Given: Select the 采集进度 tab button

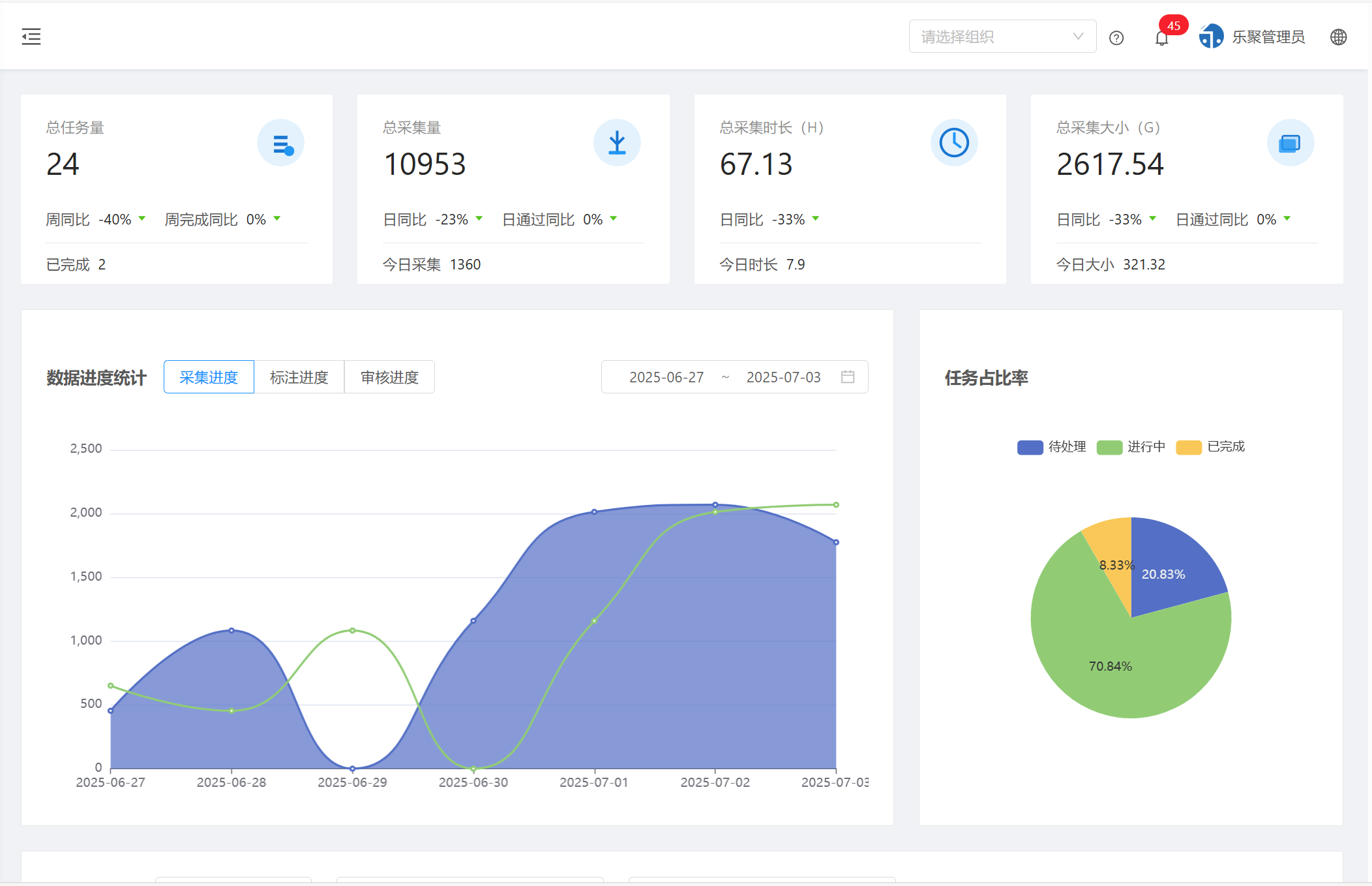Looking at the screenshot, I should pyautogui.click(x=209, y=377).
